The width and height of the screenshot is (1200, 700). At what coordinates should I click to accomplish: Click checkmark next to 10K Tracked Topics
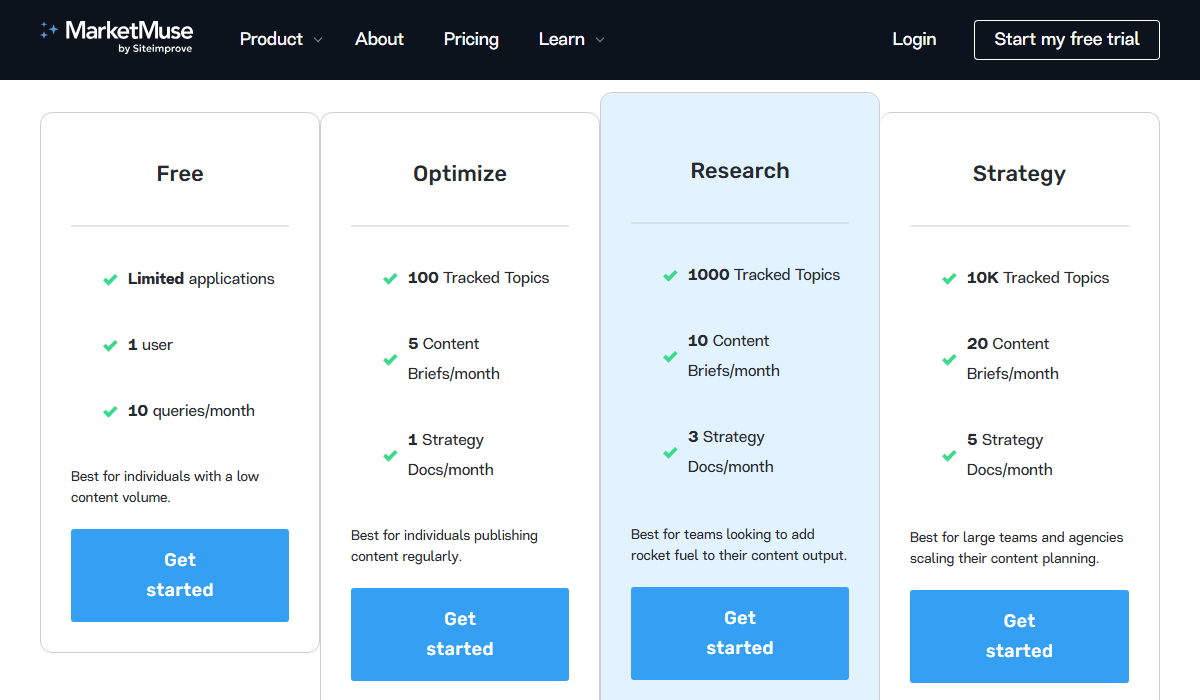(950, 279)
